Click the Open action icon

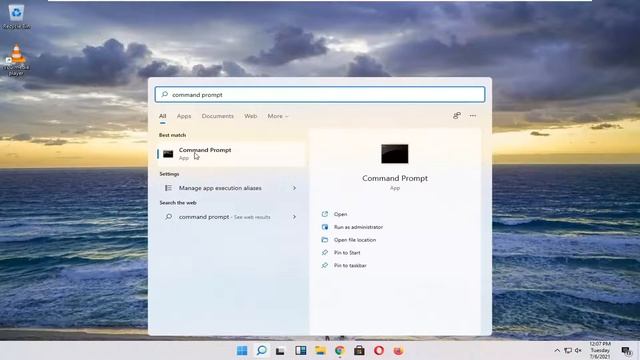tap(325, 214)
